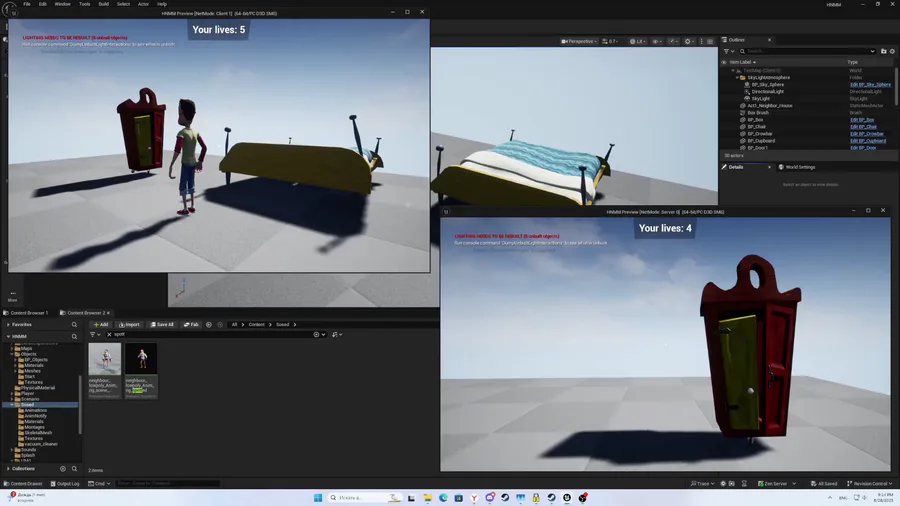Screen dimensions: 900x506
Task: Expand the Collections section
Action: (8, 469)
